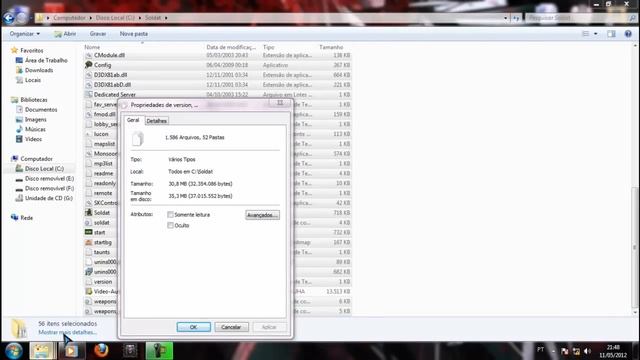Image resolution: width=640 pixels, height=360 pixels.
Task: Select the start file
Action: [100, 233]
